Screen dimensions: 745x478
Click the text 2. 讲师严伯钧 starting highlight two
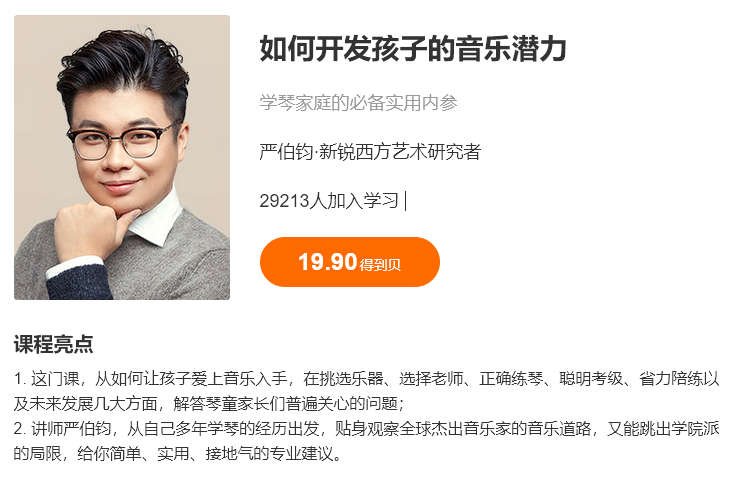click(x=62, y=428)
